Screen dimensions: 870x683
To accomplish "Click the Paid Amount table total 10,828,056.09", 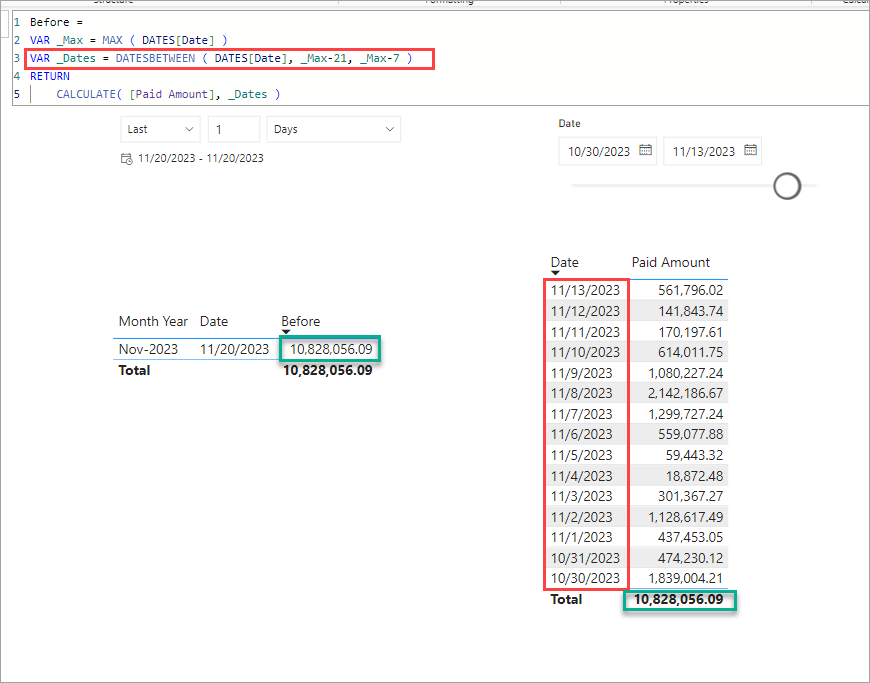I will tap(679, 600).
